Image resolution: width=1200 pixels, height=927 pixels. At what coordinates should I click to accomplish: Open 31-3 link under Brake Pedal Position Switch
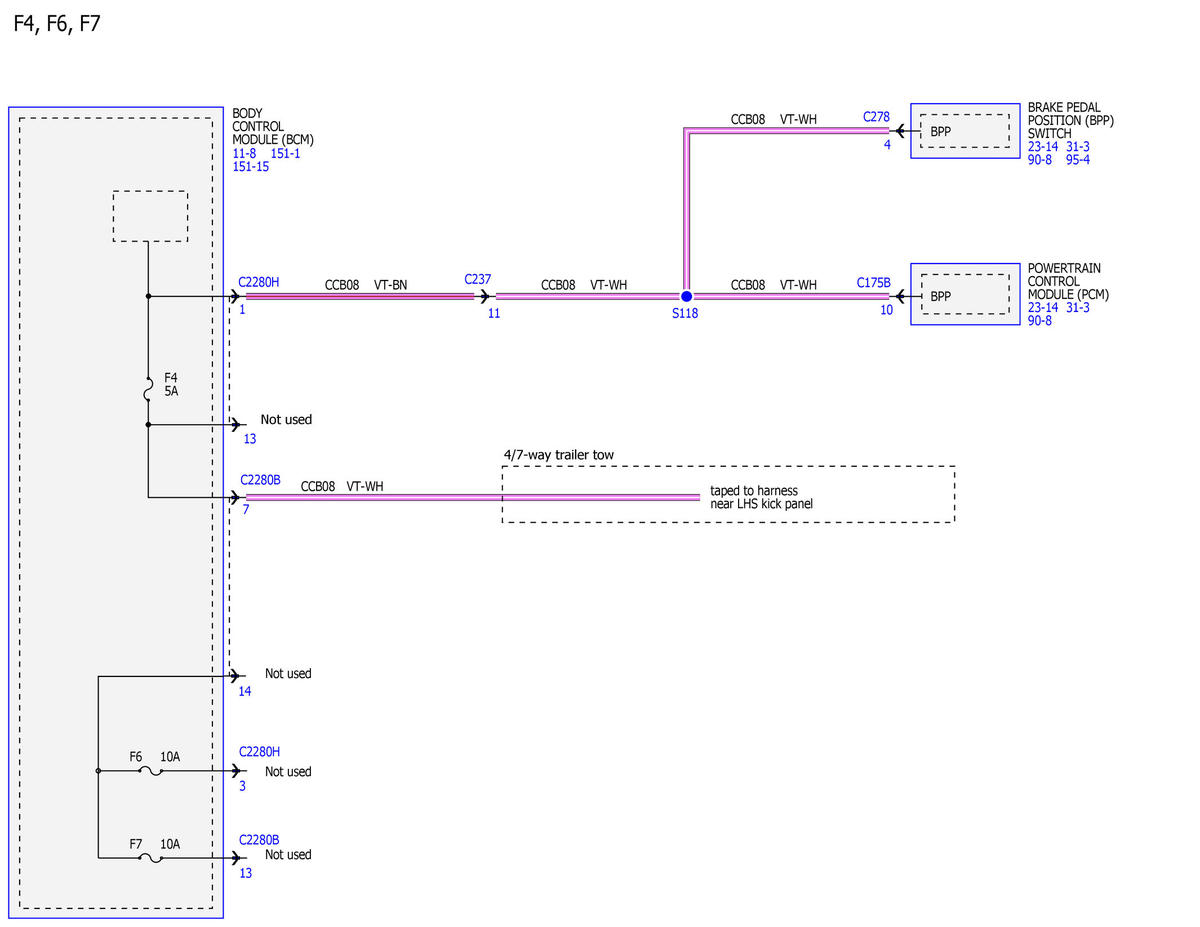1078,146
